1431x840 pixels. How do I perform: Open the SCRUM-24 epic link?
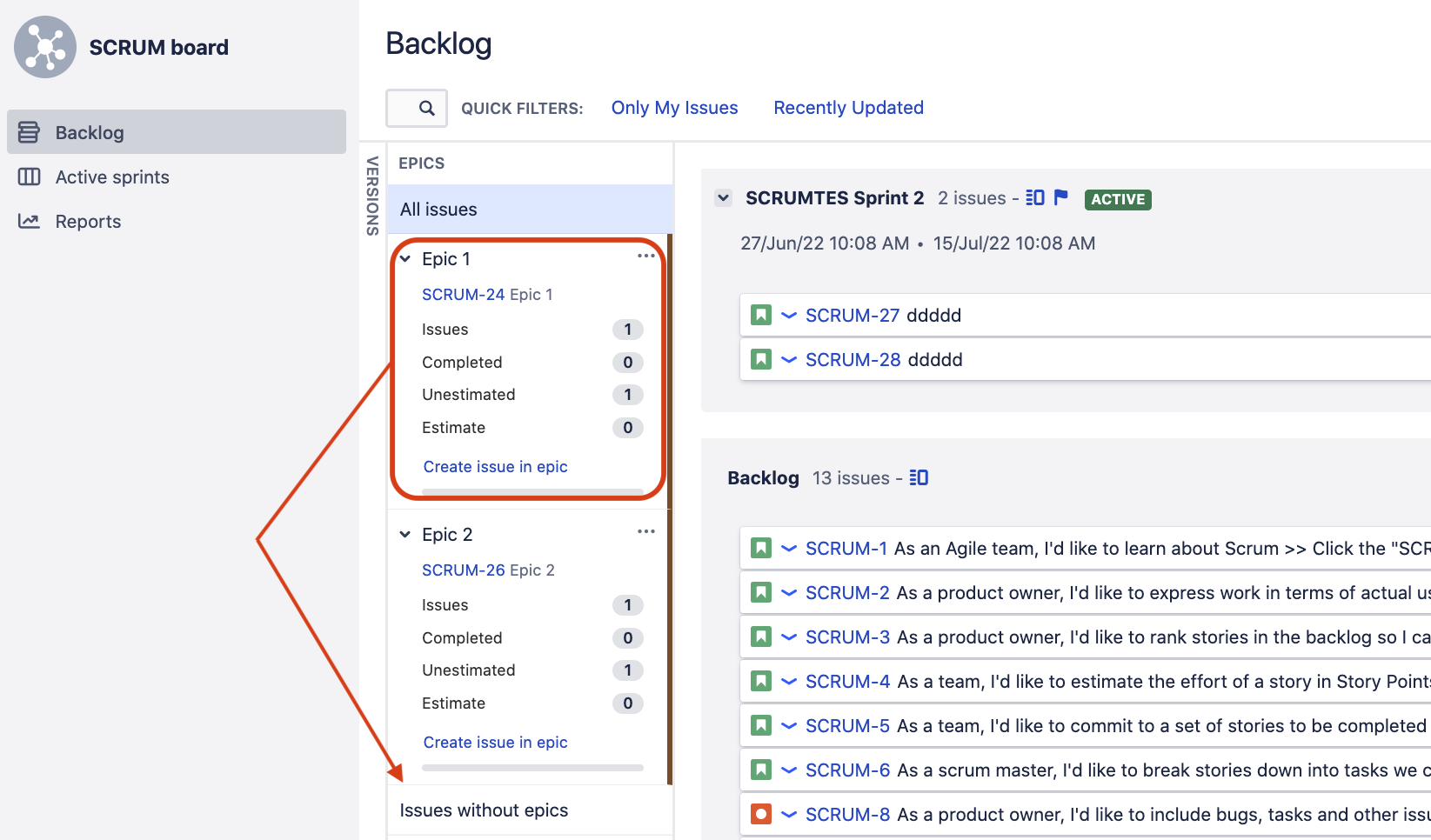coord(463,295)
